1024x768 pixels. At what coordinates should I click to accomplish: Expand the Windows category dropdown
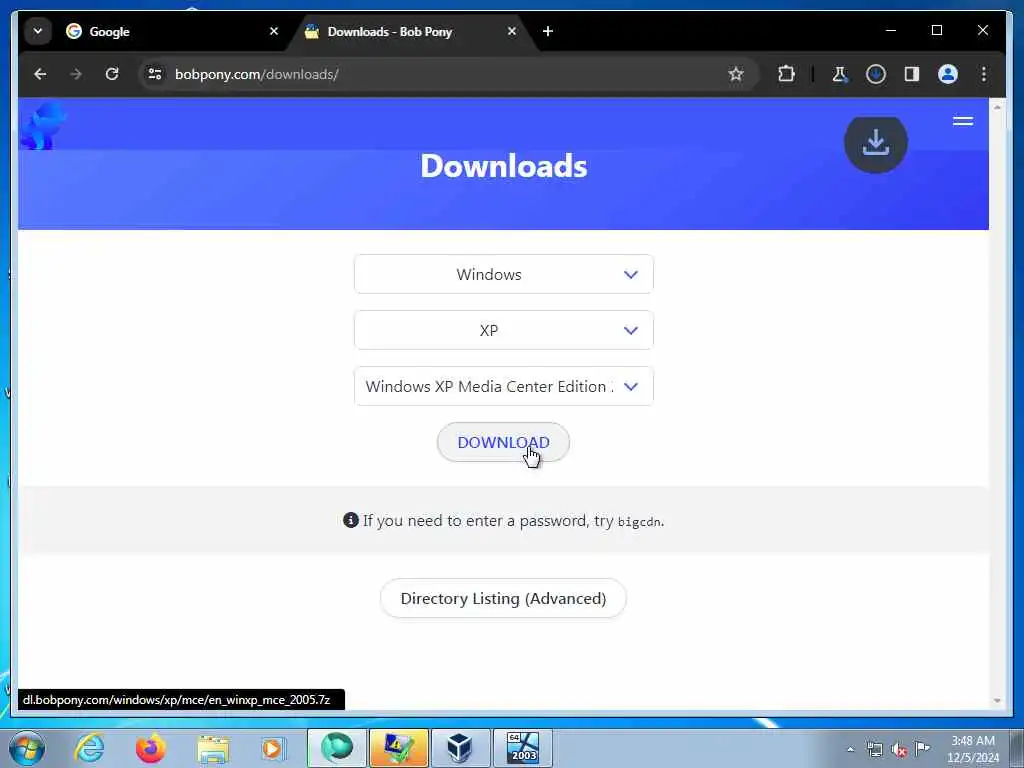pos(504,274)
